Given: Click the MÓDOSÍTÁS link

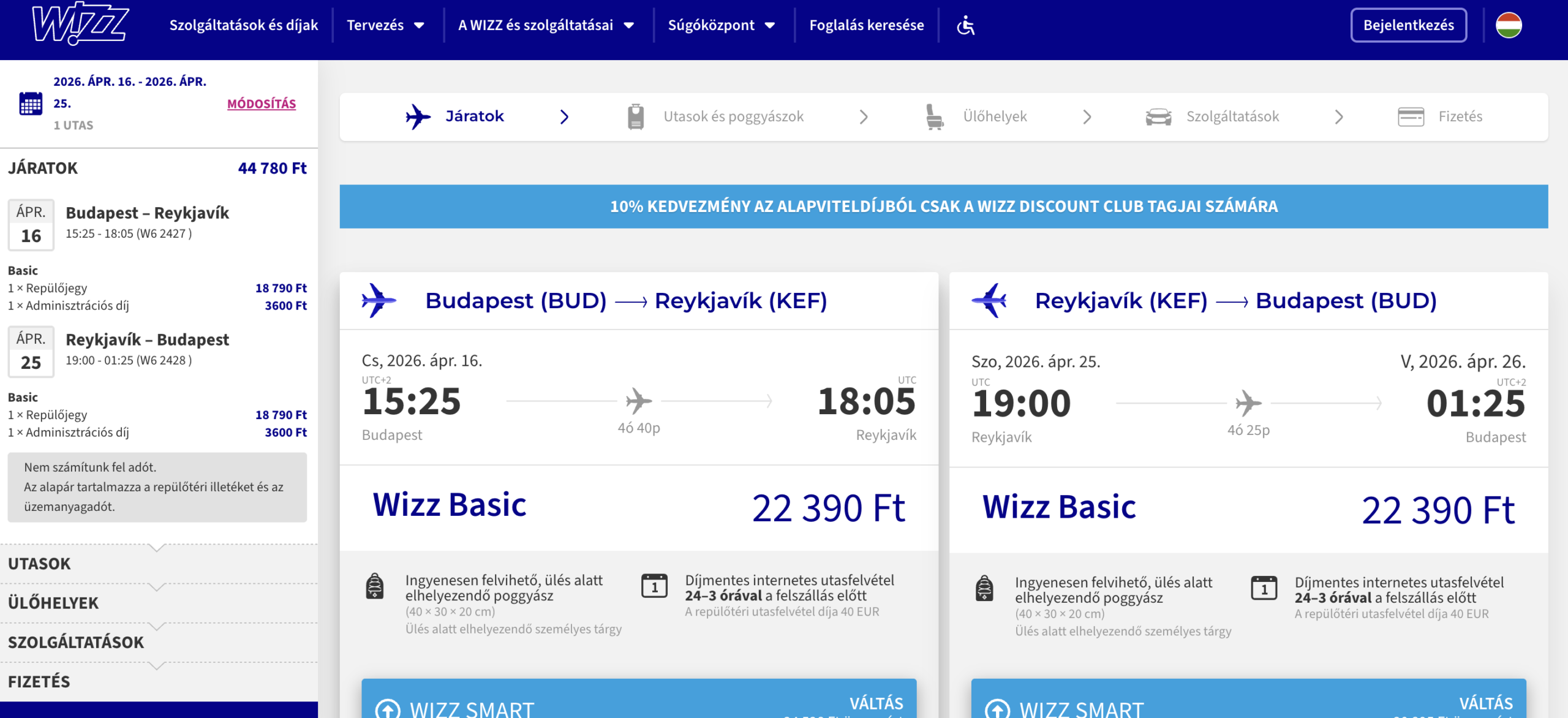Looking at the screenshot, I should point(262,104).
